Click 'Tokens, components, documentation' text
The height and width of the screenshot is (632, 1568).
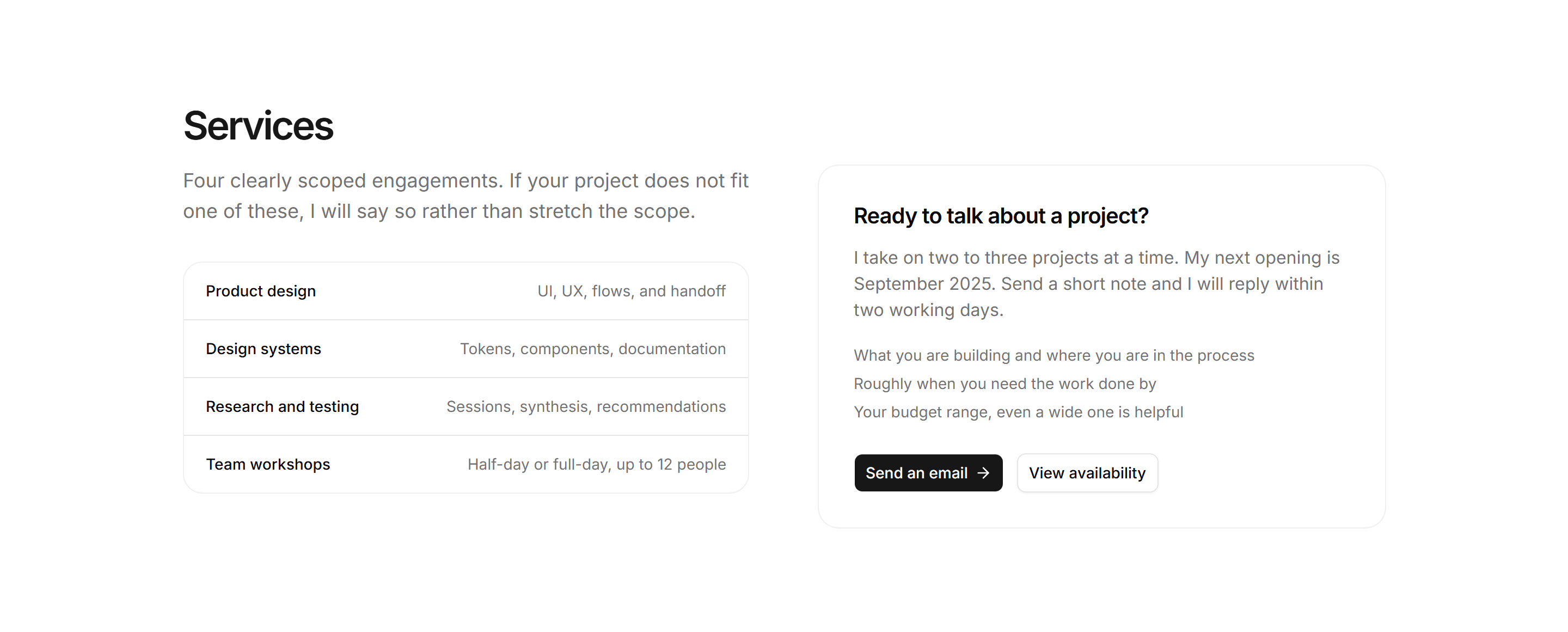tap(593, 349)
